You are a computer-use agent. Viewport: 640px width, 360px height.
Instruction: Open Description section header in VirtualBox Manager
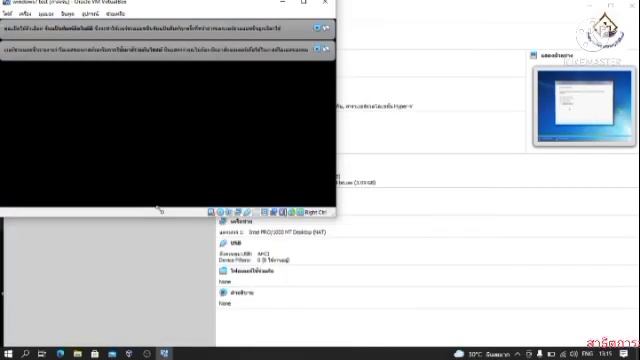tap(242, 293)
